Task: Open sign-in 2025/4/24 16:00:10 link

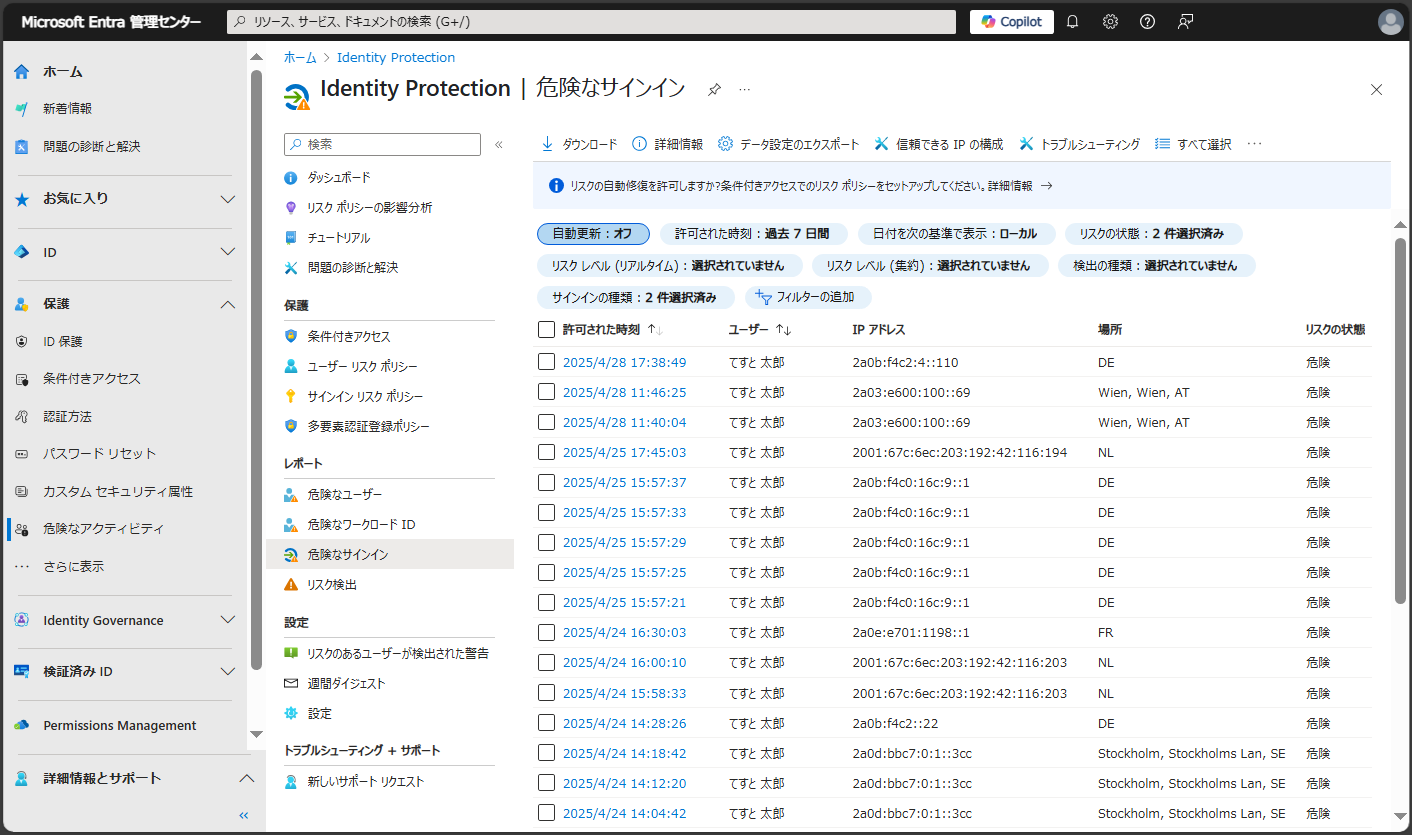Action: coord(624,662)
